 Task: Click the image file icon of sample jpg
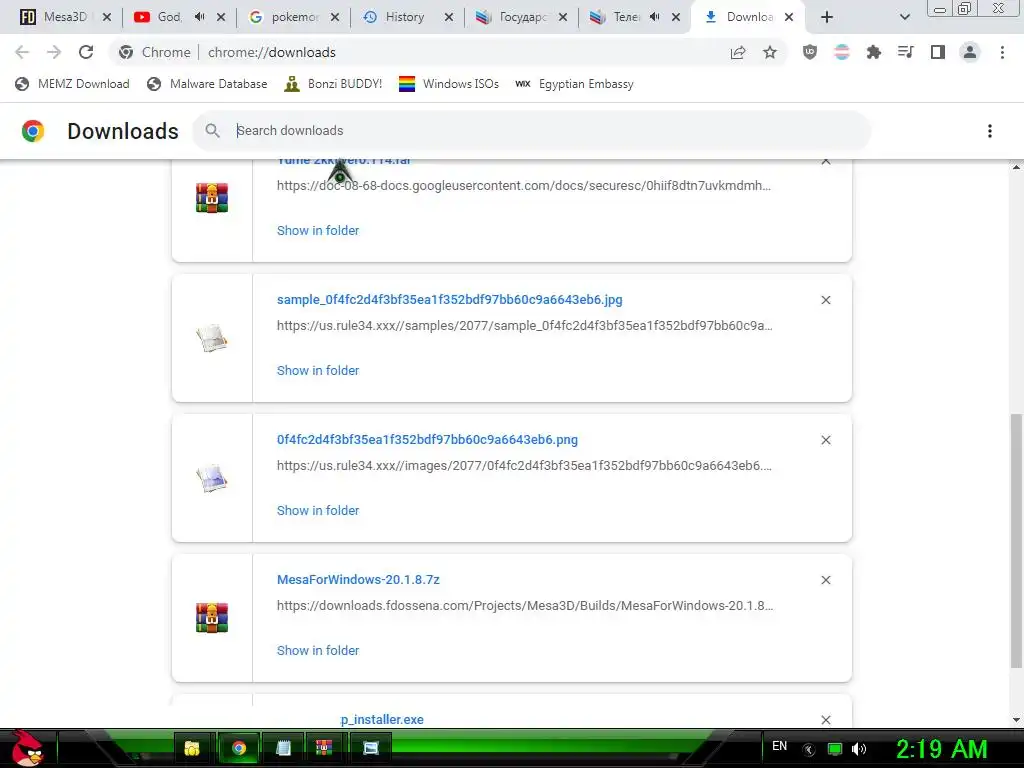[212, 338]
